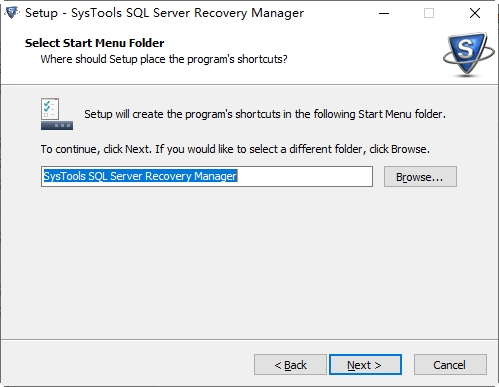
Task: Click the SysTools shield logo in header
Action: 468,54
